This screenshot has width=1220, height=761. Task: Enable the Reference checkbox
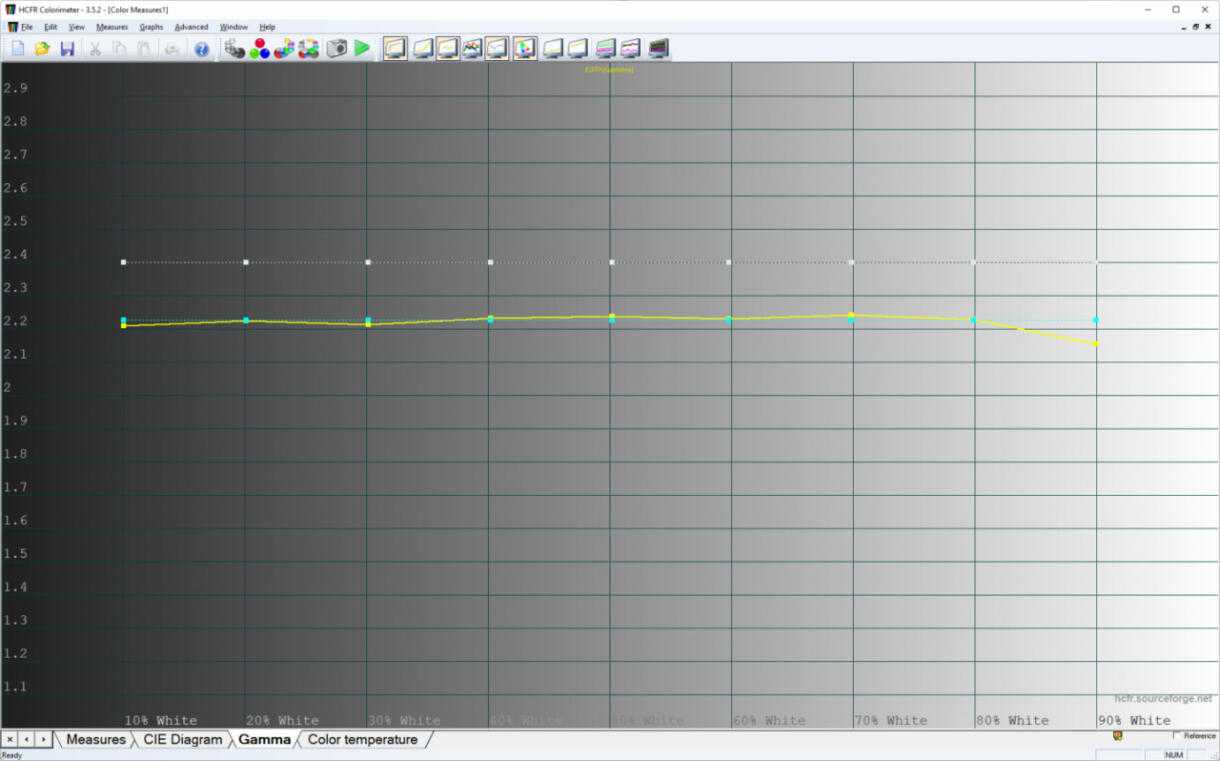point(1176,735)
